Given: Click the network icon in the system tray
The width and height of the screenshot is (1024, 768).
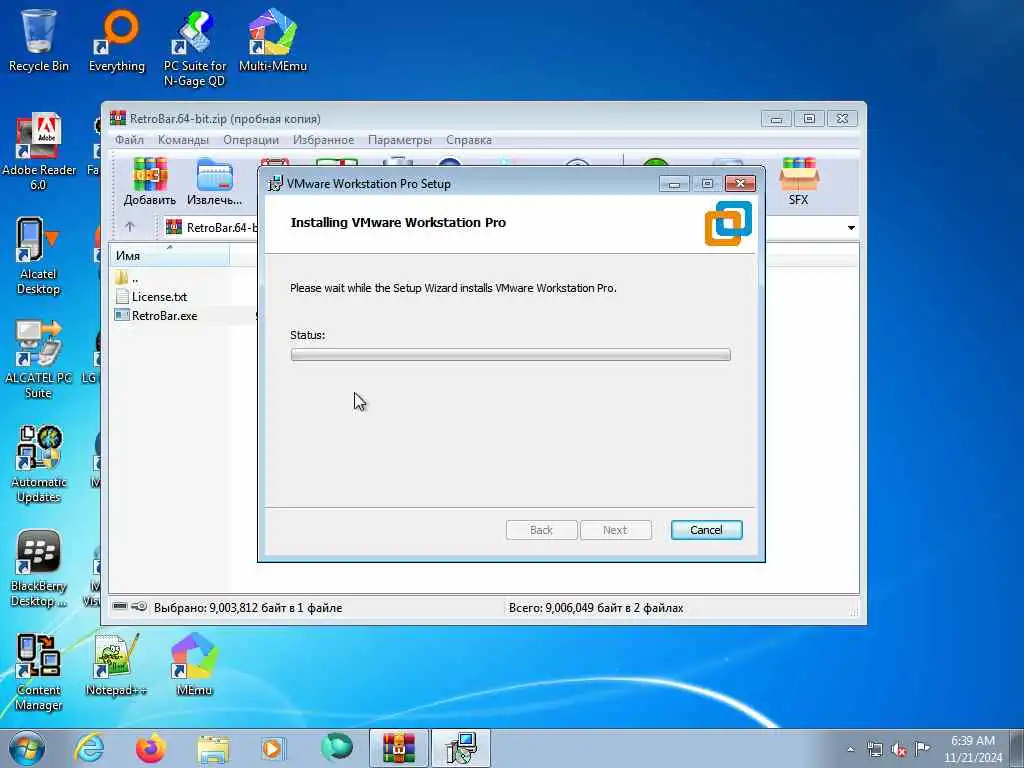Looking at the screenshot, I should point(874,749).
